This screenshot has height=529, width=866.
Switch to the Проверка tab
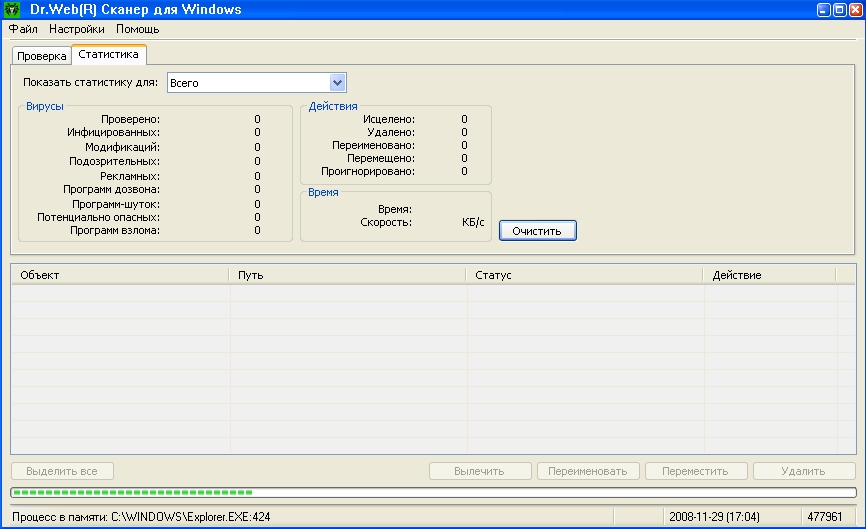(41, 56)
